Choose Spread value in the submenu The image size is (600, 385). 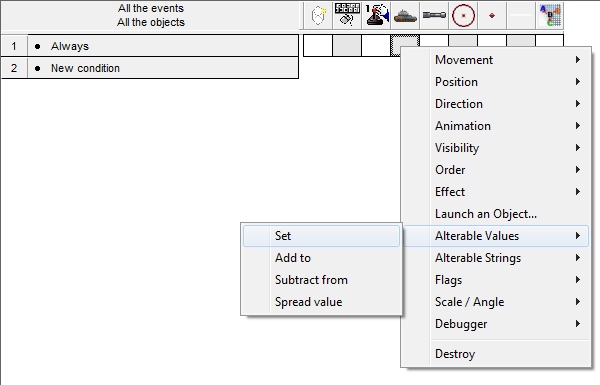(321, 302)
